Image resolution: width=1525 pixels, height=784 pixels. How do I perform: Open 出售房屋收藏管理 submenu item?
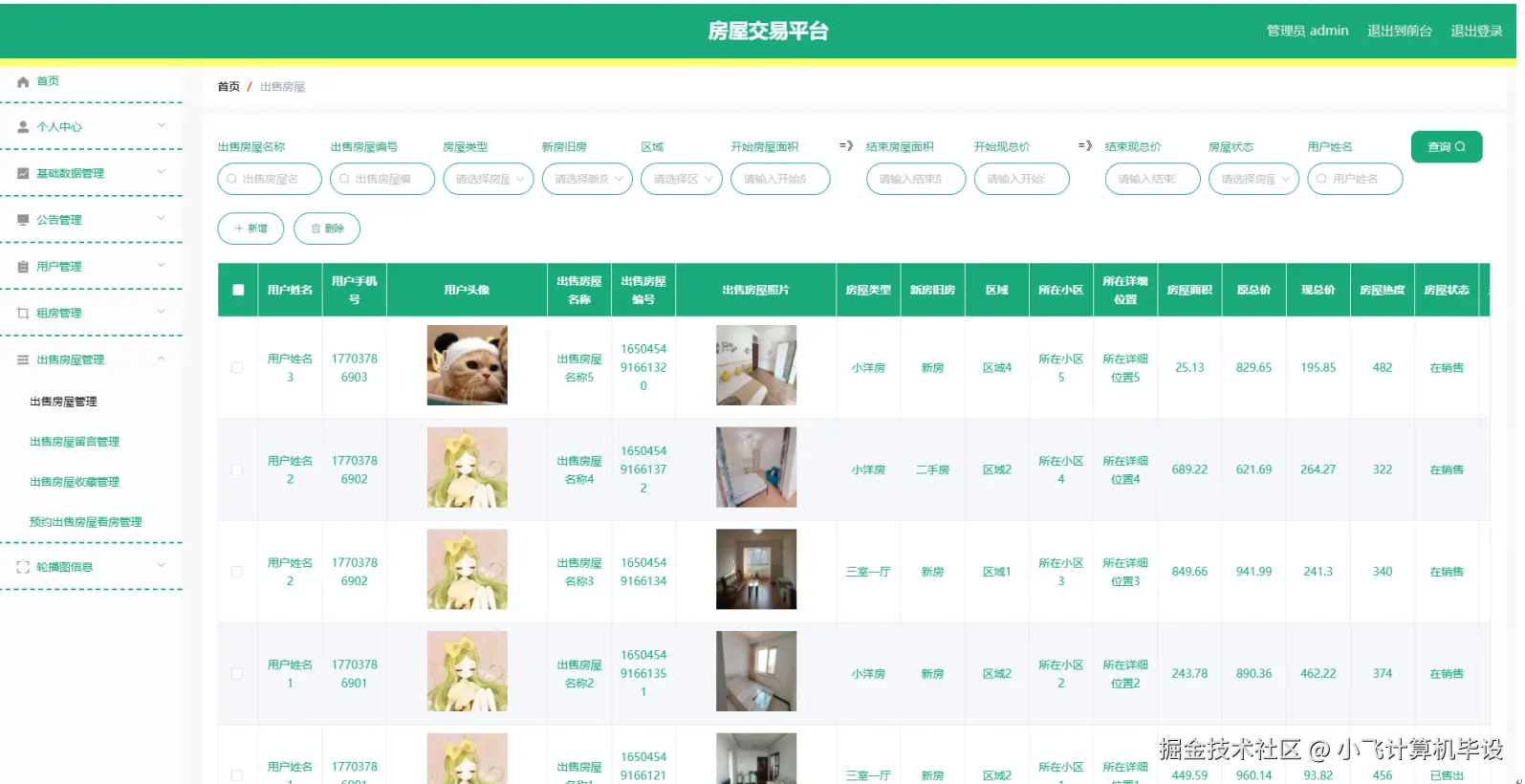pos(75,482)
